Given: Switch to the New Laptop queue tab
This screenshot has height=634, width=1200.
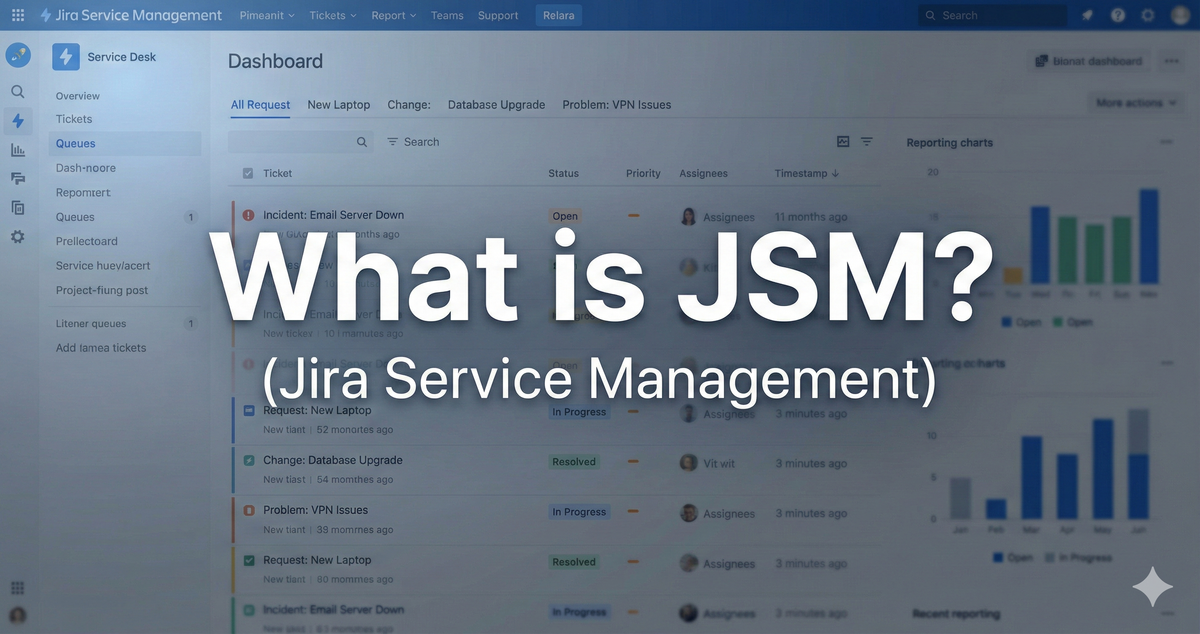Looking at the screenshot, I should 338,104.
